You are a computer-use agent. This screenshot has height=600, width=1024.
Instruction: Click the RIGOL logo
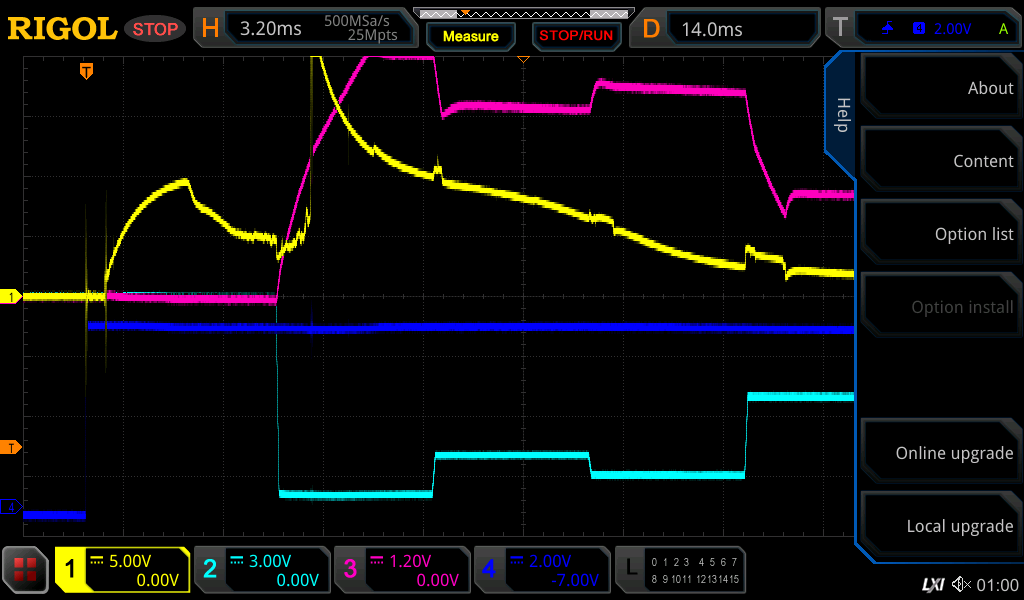point(62,29)
